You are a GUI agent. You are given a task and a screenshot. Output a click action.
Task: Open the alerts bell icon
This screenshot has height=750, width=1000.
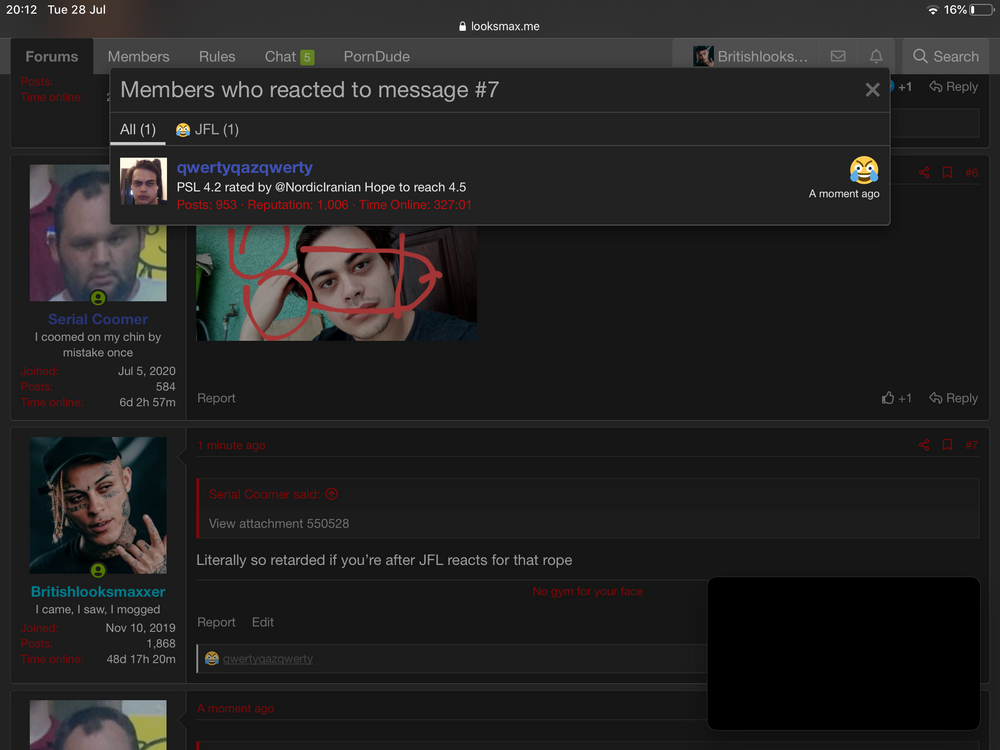coord(876,57)
